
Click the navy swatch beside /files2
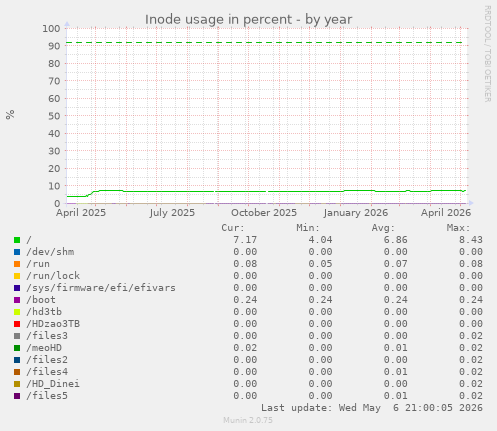[x=17, y=360]
